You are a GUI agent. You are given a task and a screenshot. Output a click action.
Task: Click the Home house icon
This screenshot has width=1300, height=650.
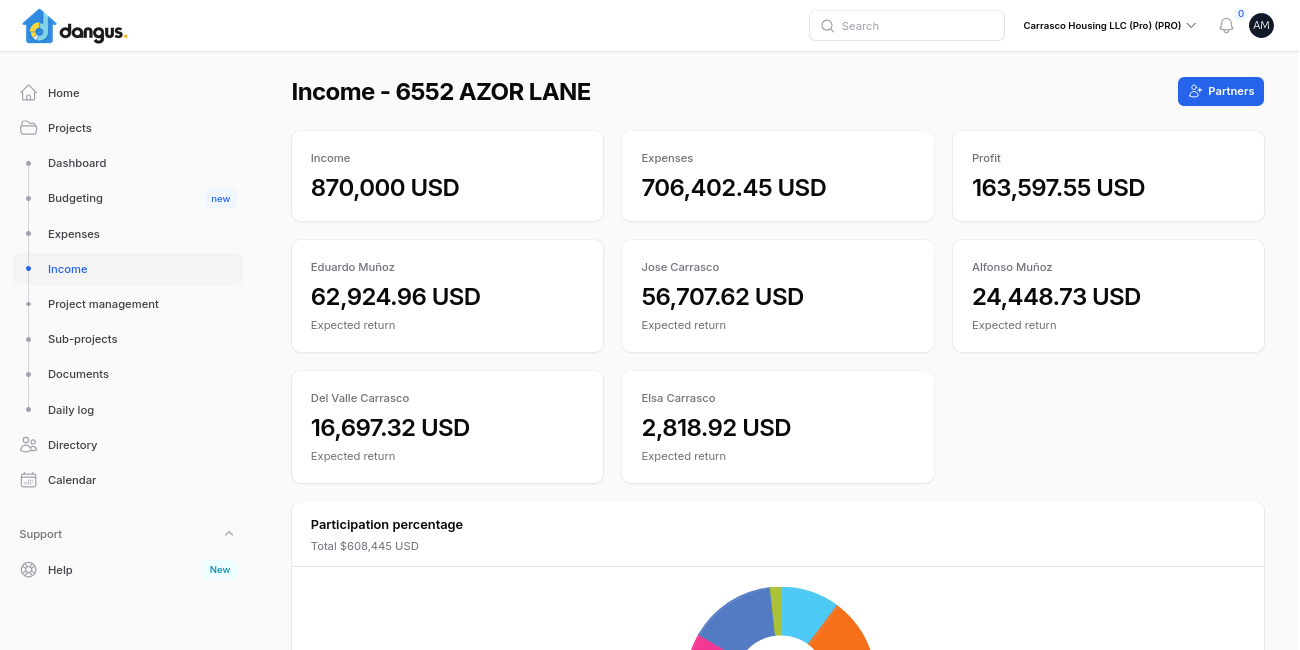(29, 93)
